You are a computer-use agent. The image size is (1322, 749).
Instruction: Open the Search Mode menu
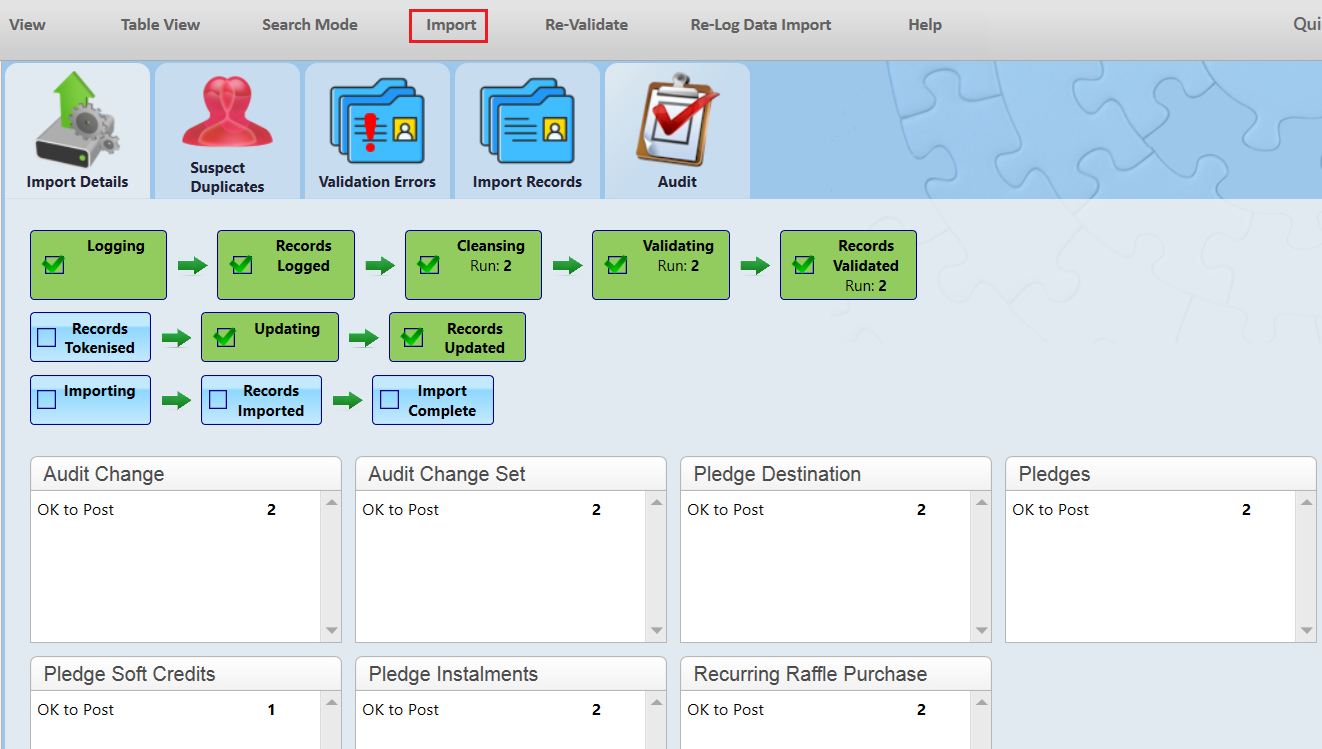pyautogui.click(x=310, y=25)
